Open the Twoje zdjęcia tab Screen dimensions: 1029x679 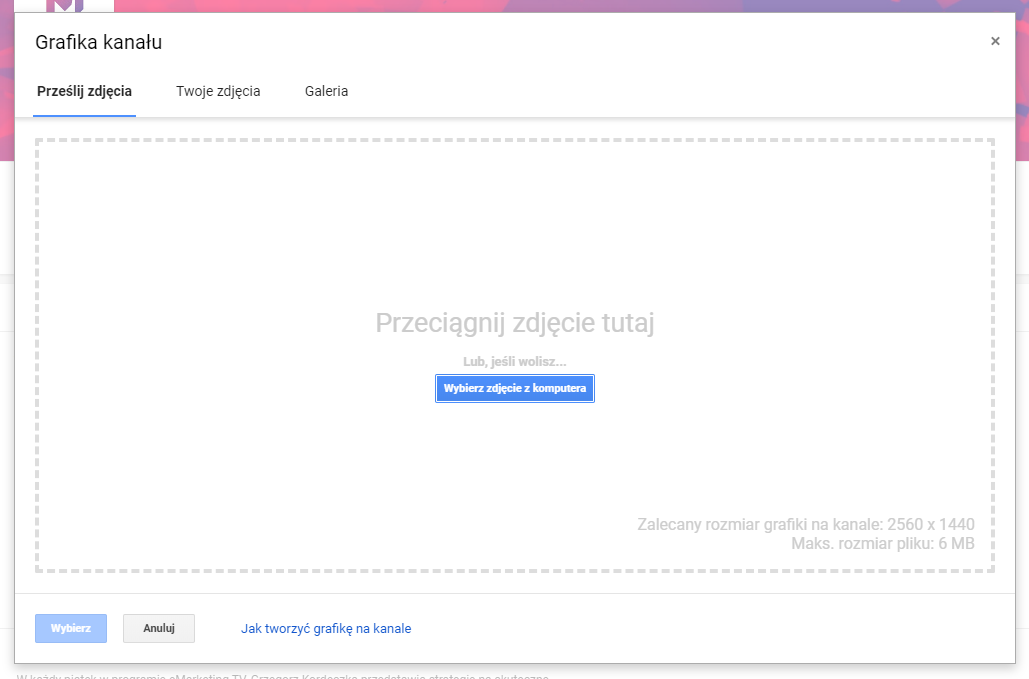(x=218, y=91)
